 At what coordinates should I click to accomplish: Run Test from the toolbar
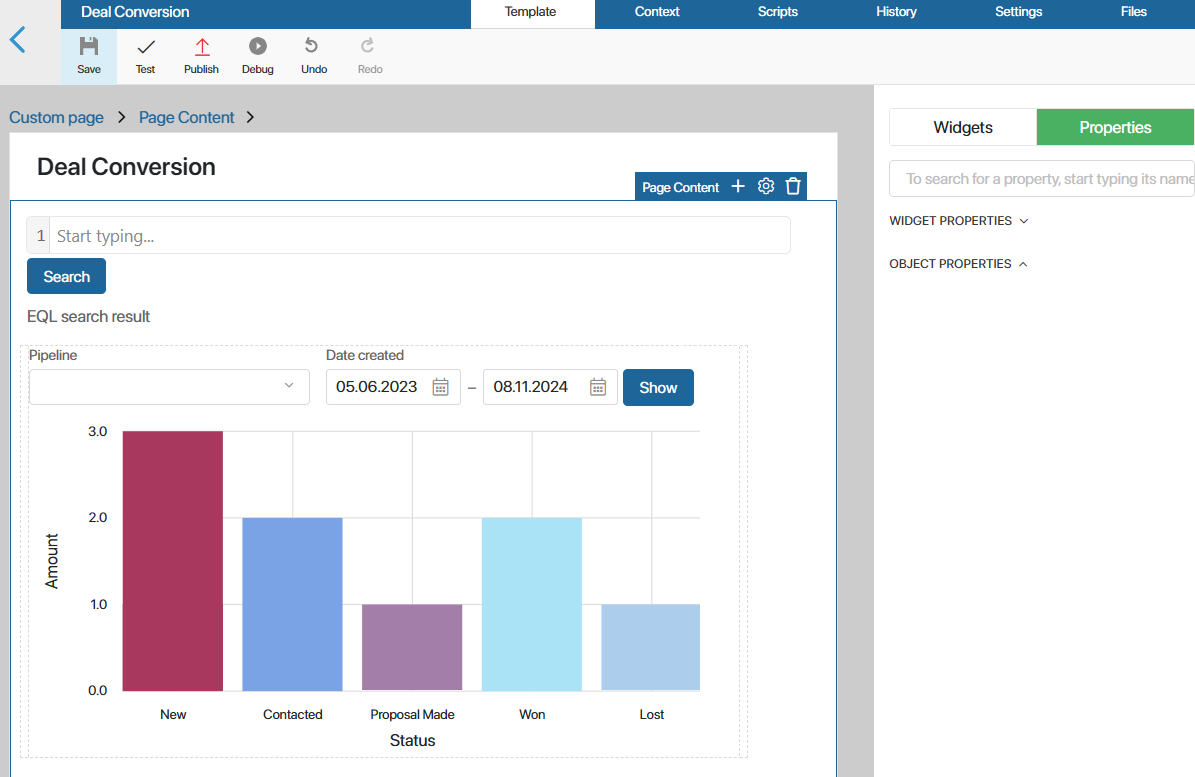145,56
